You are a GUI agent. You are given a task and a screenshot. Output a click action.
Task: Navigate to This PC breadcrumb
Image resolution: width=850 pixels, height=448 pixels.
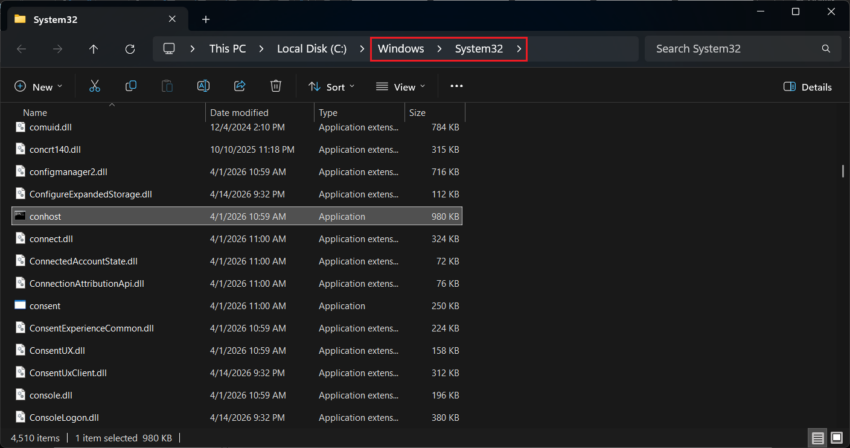(228, 49)
